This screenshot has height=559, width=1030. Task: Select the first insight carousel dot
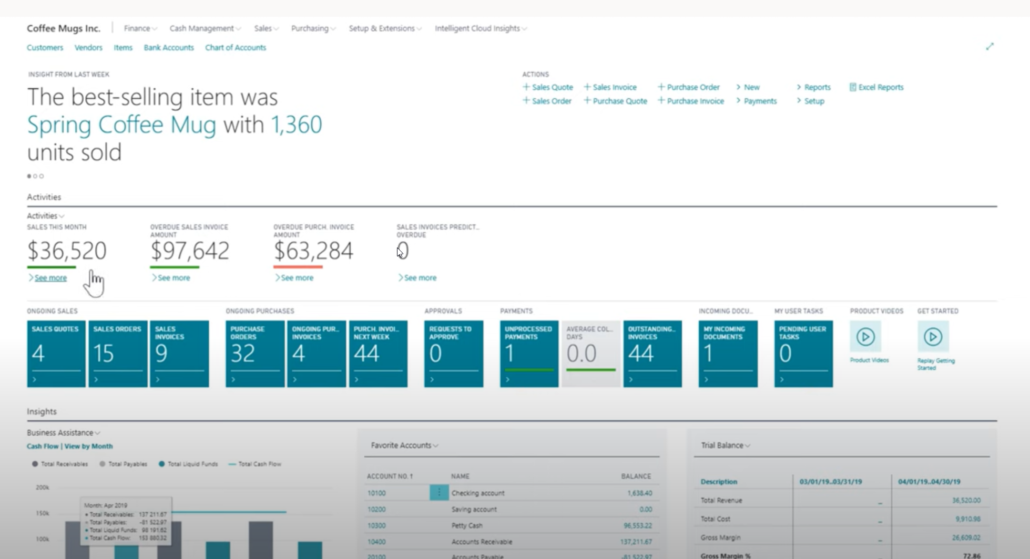point(29,176)
